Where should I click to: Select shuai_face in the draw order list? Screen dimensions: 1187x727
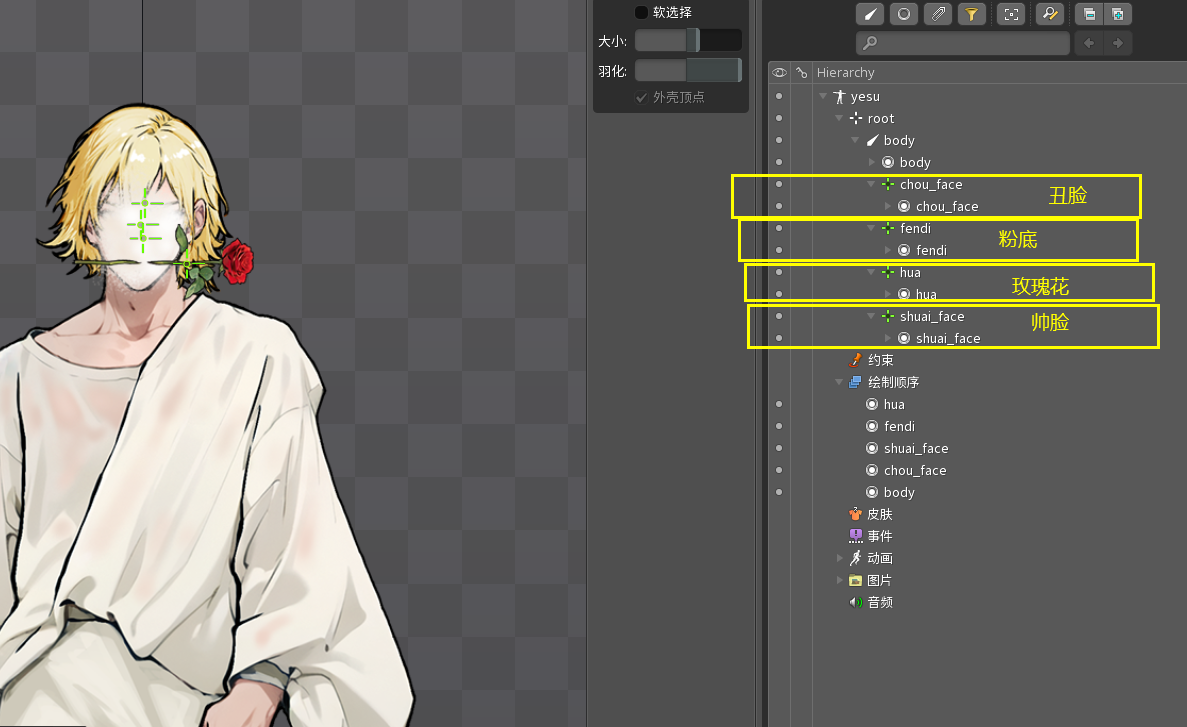[x=915, y=448]
